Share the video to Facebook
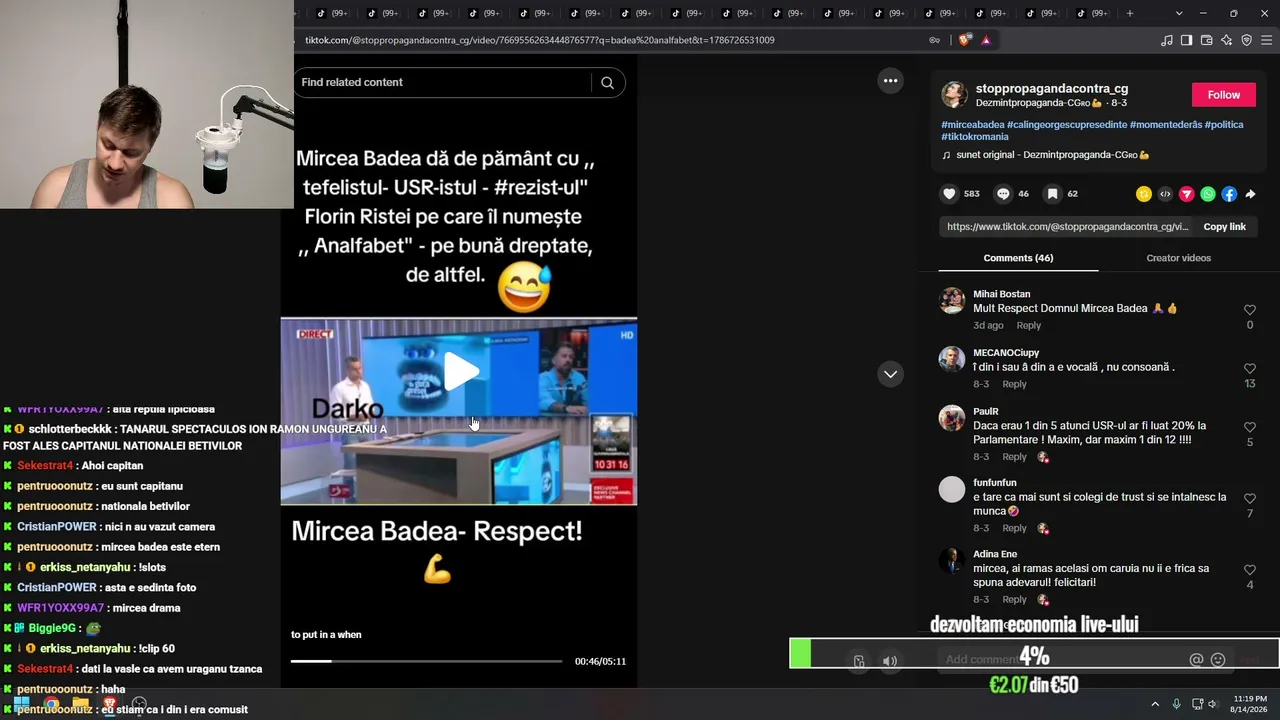Image resolution: width=1280 pixels, height=720 pixels. 1229,194
